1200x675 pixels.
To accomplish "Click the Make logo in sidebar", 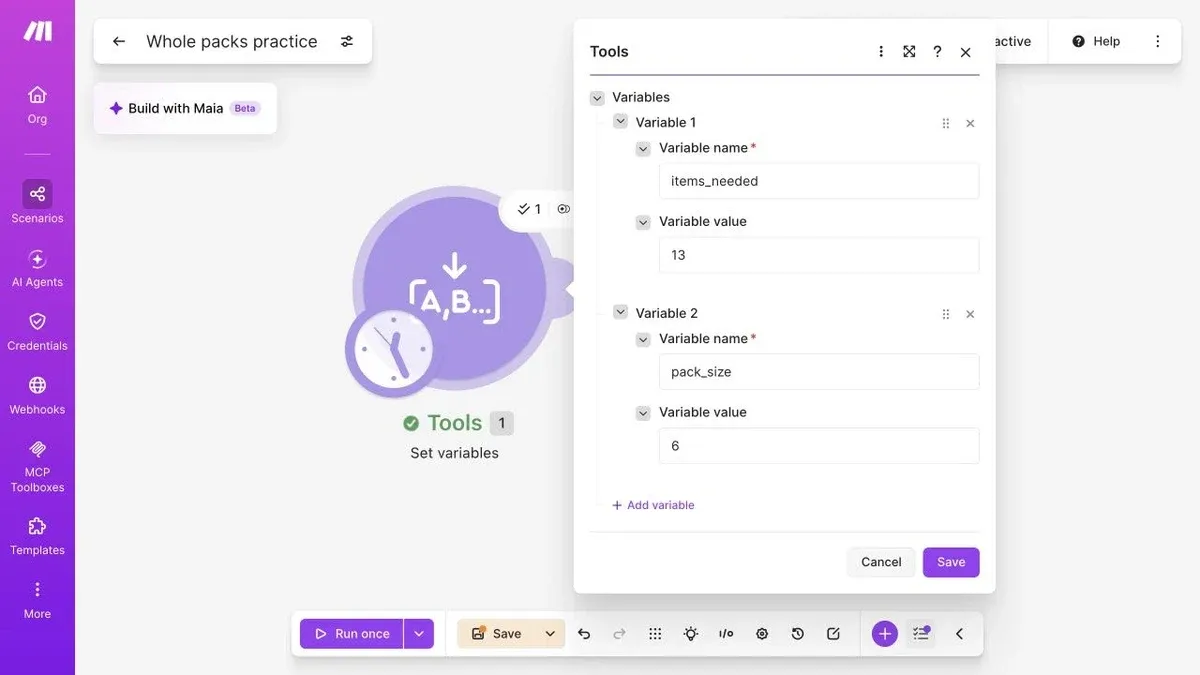I will coord(37,31).
